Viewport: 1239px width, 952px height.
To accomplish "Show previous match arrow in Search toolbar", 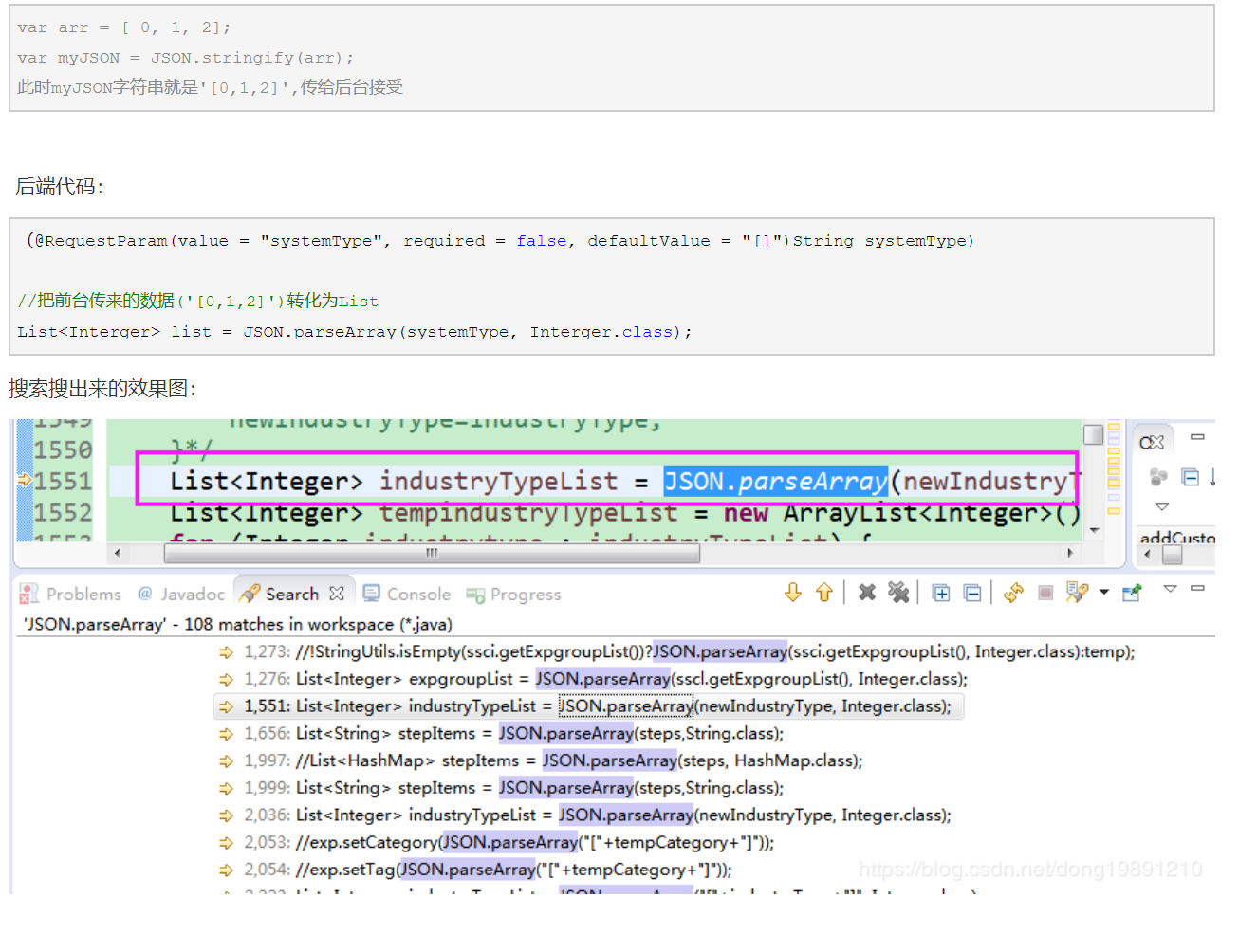I will tap(824, 593).
